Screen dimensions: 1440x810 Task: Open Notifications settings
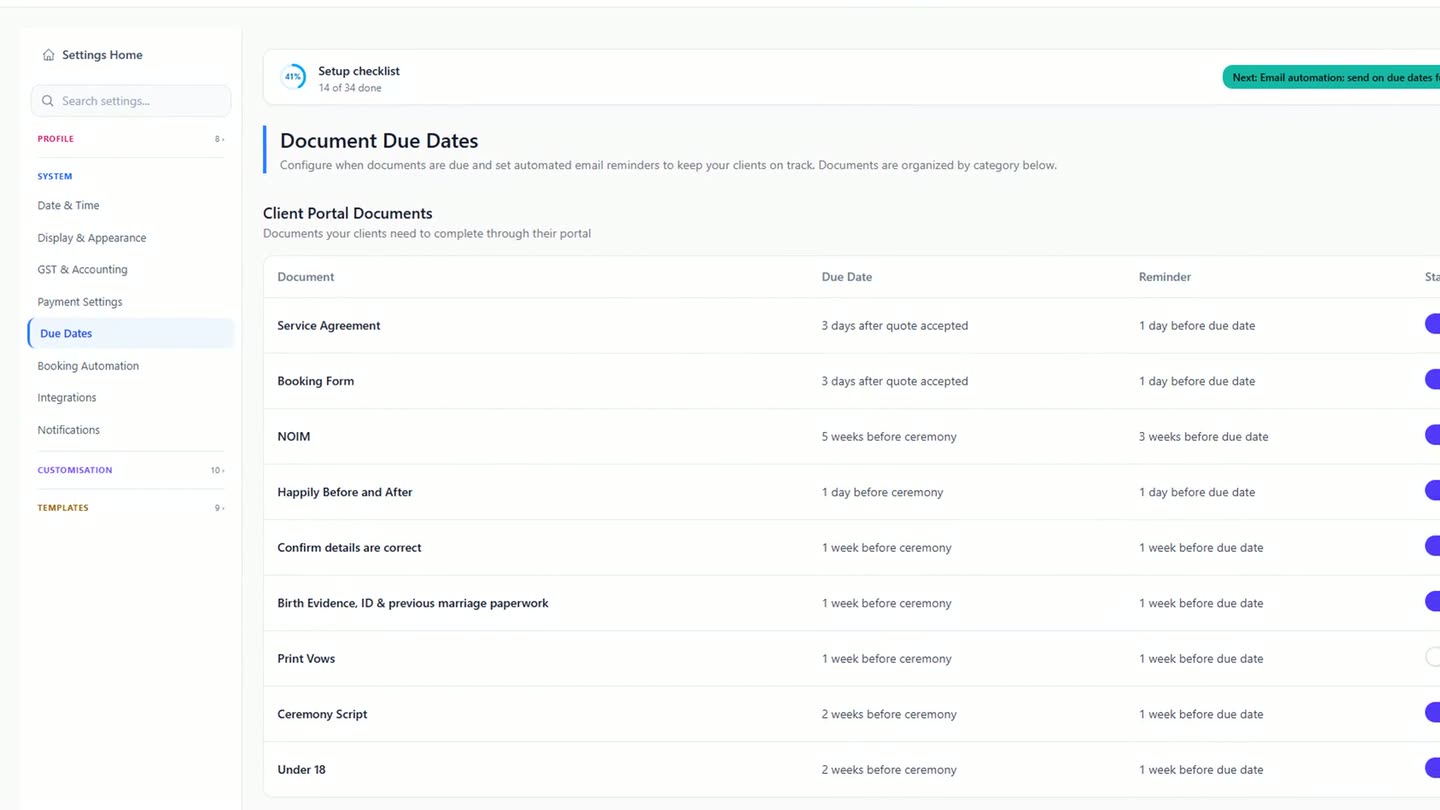(69, 430)
